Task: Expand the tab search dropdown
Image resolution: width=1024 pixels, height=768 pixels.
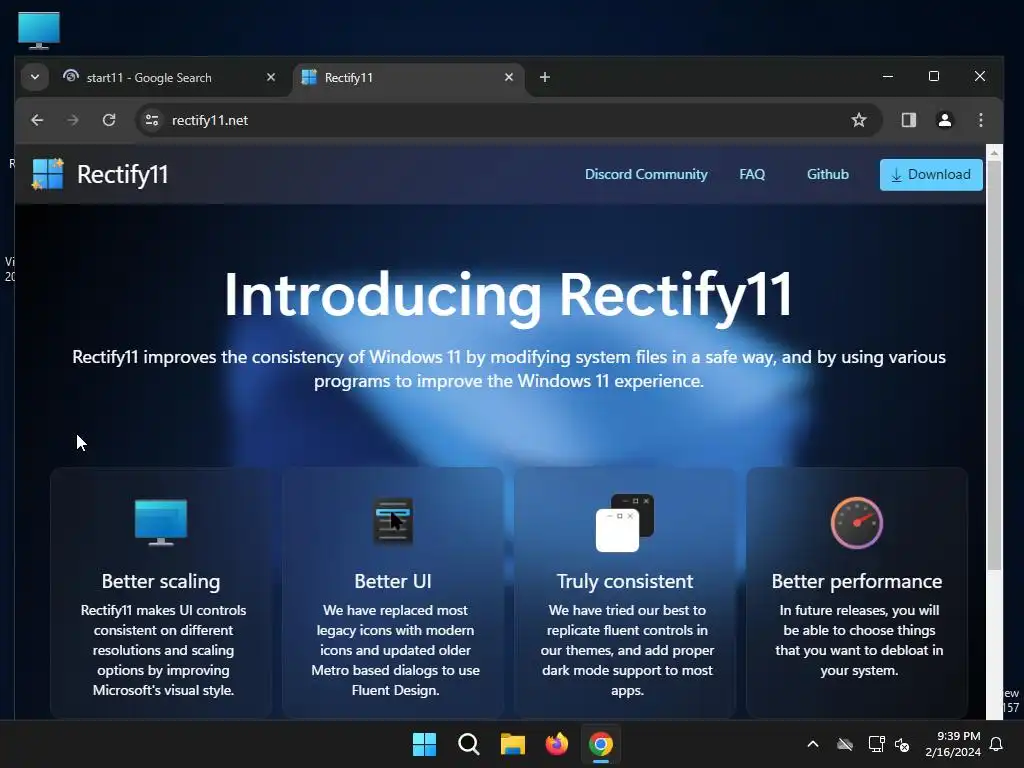Action: [x=35, y=77]
